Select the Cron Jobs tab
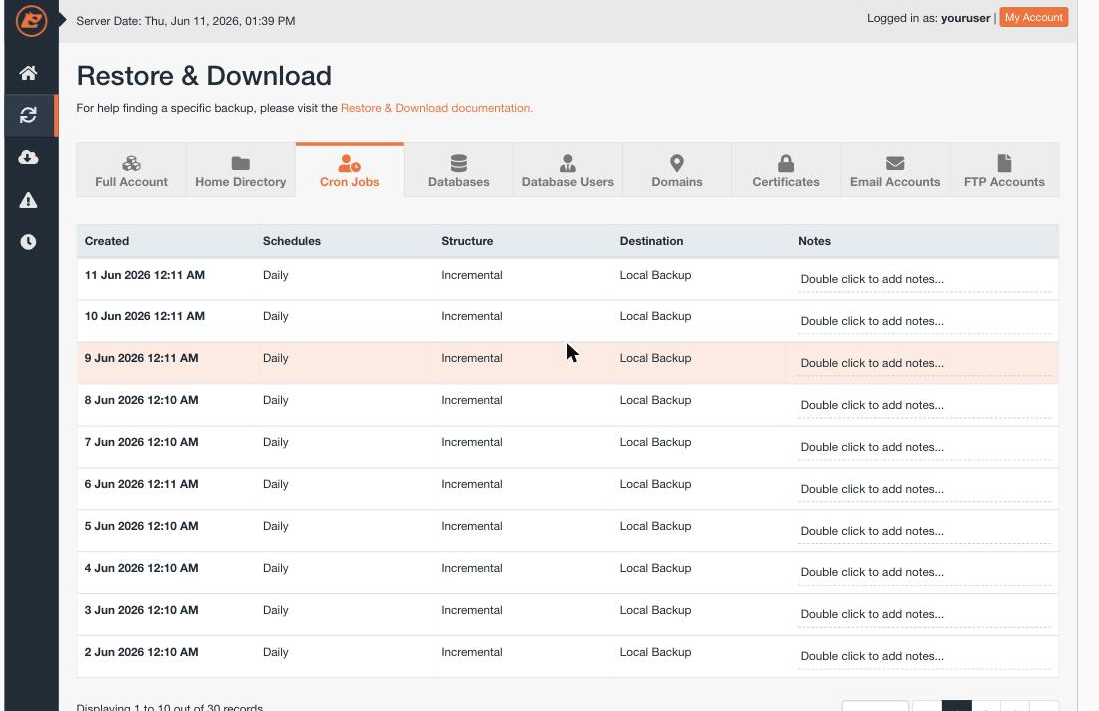Screen dimensions: 1099x711 click(350, 170)
